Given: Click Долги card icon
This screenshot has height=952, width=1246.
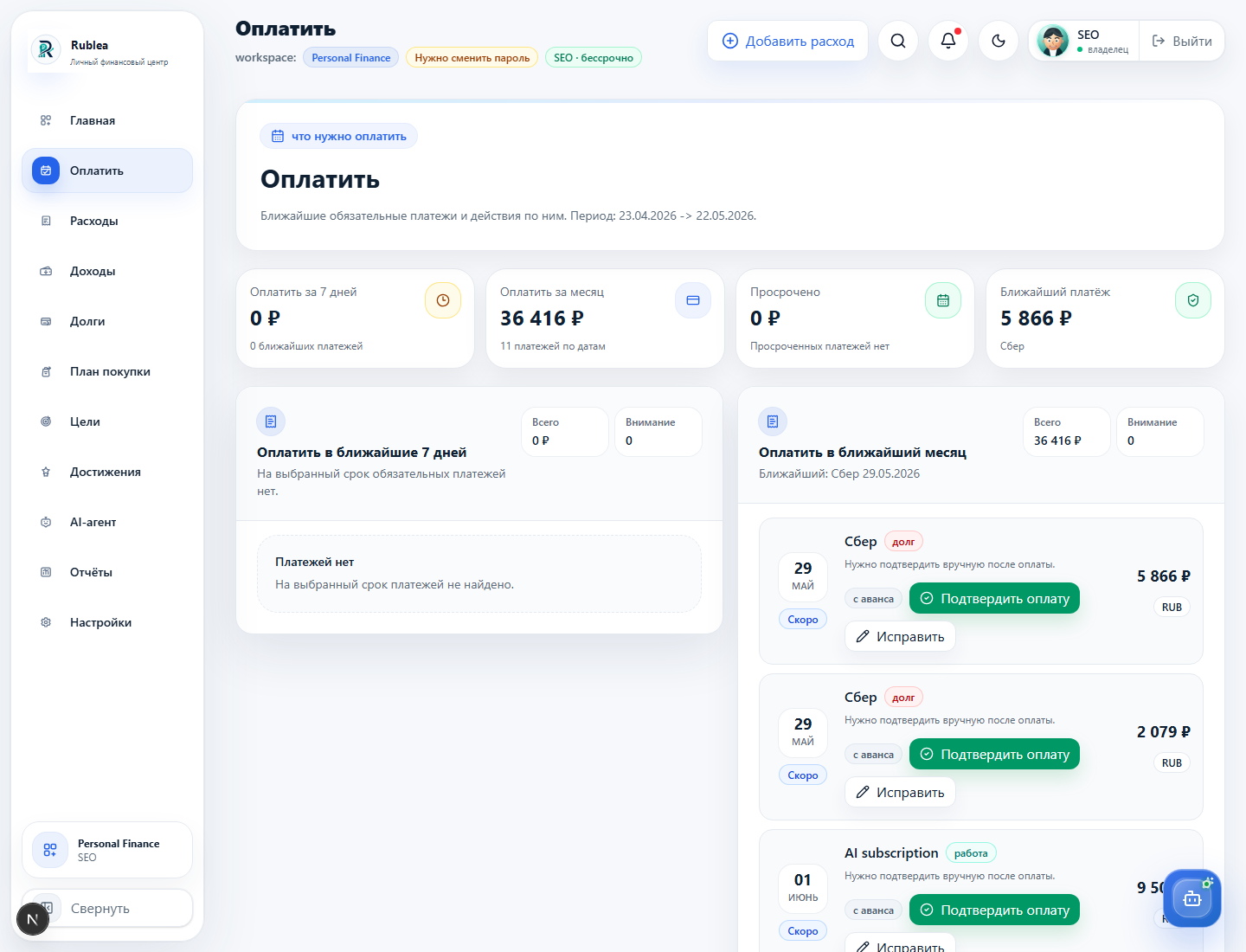Looking at the screenshot, I should (x=46, y=321).
